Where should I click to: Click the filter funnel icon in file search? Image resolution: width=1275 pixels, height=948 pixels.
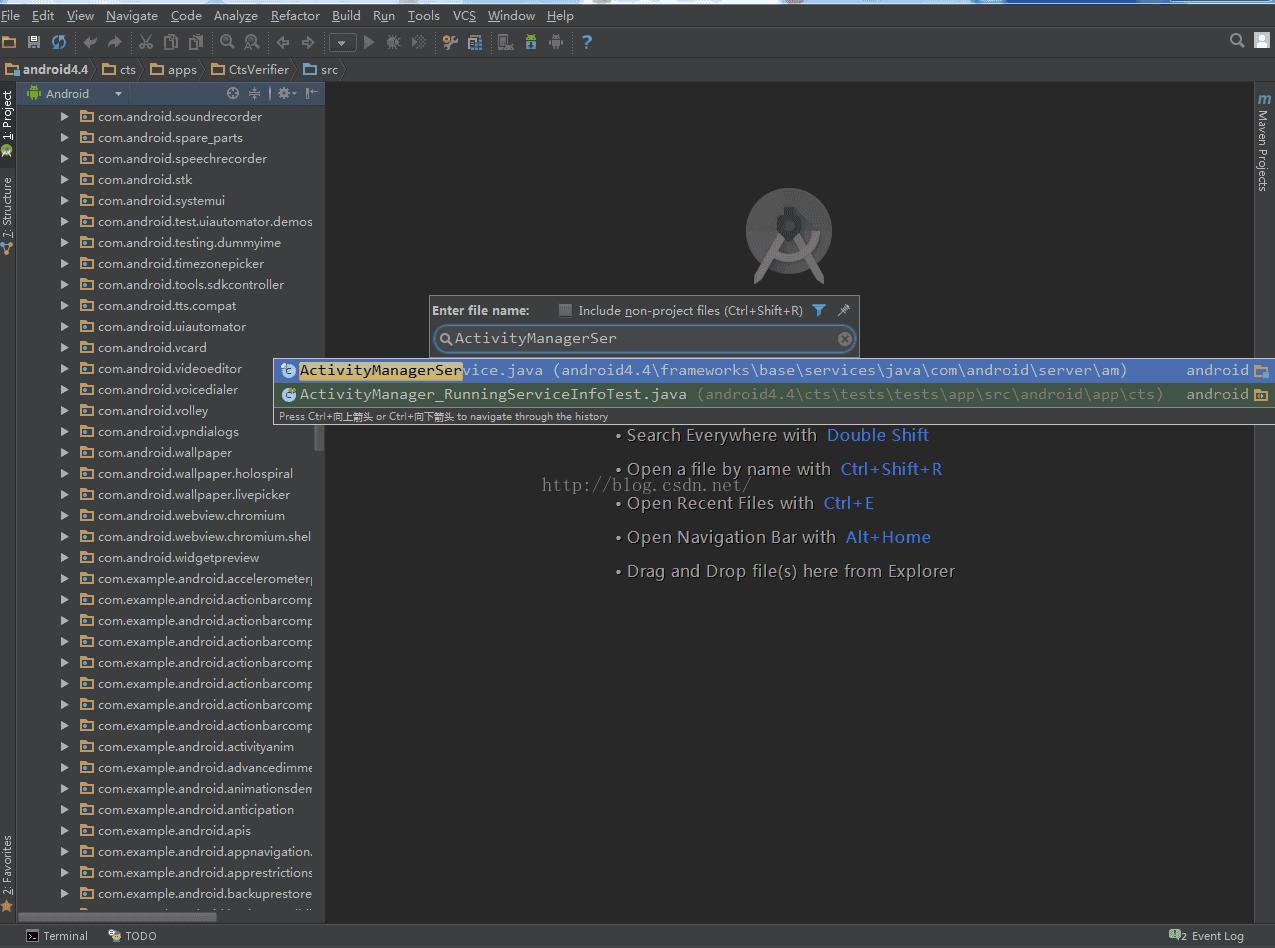819,310
